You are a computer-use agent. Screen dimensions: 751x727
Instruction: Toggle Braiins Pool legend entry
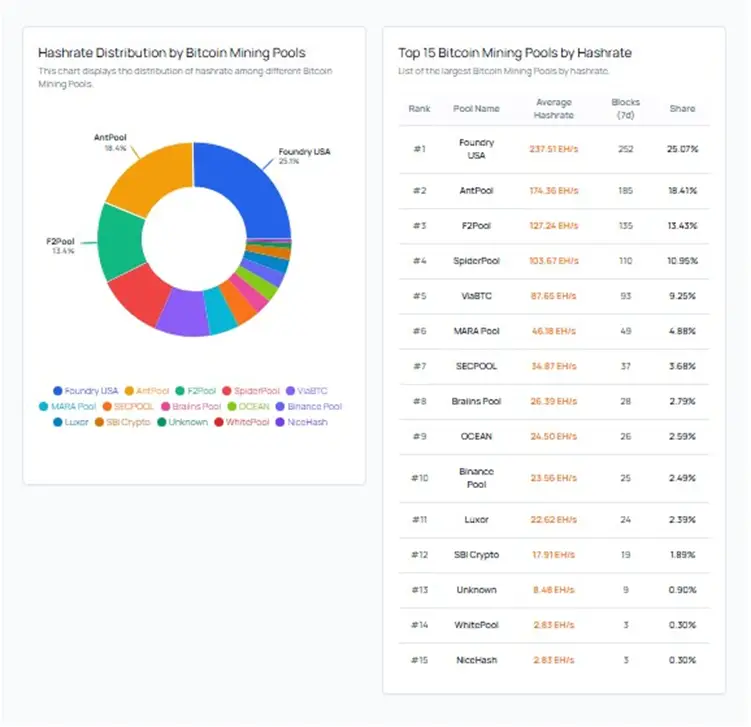[x=191, y=407]
